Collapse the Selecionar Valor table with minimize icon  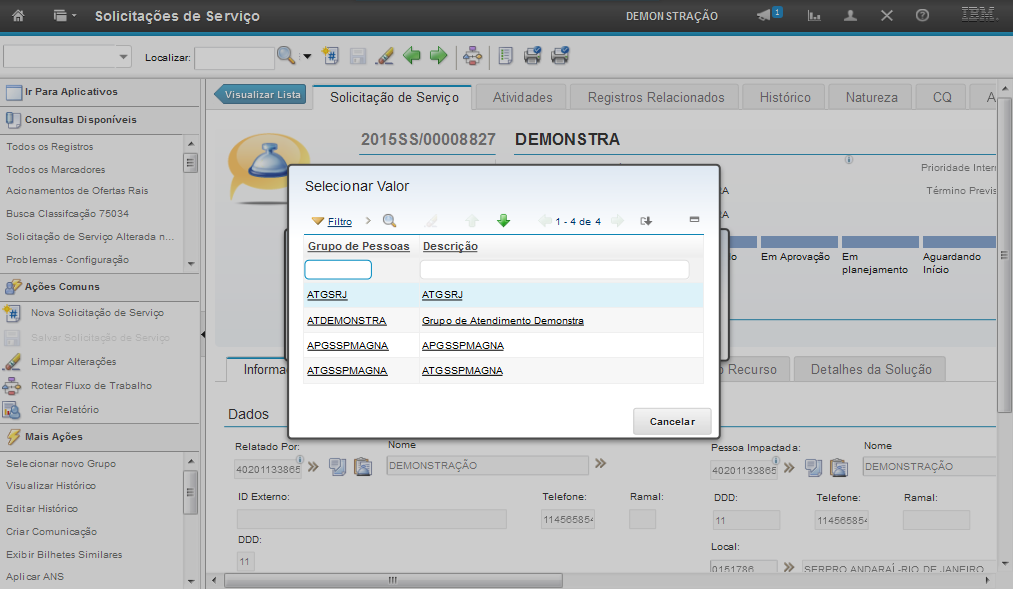point(694,219)
